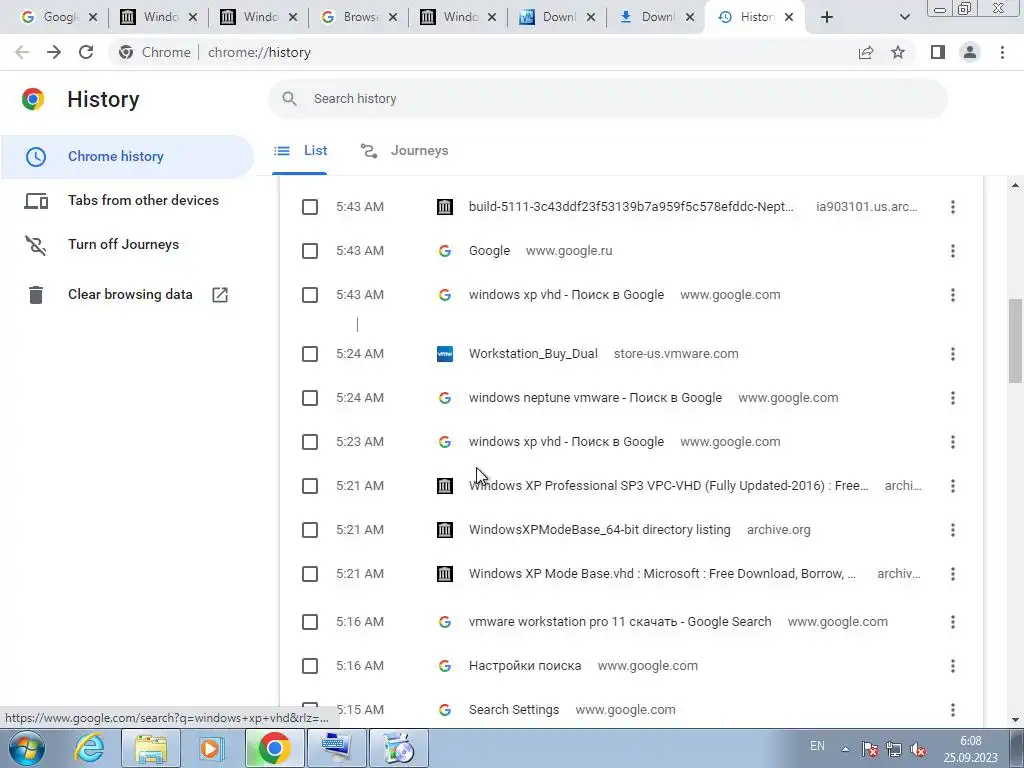Image resolution: width=1024 pixels, height=768 pixels.
Task: Tick checkbox for 5:43 AM windows xp vhd
Action: (310, 295)
